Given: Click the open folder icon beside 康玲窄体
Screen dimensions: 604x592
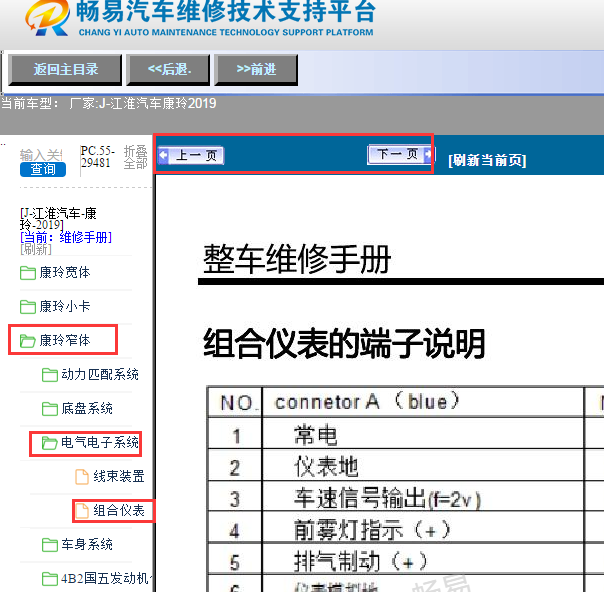Looking at the screenshot, I should pos(28,341).
